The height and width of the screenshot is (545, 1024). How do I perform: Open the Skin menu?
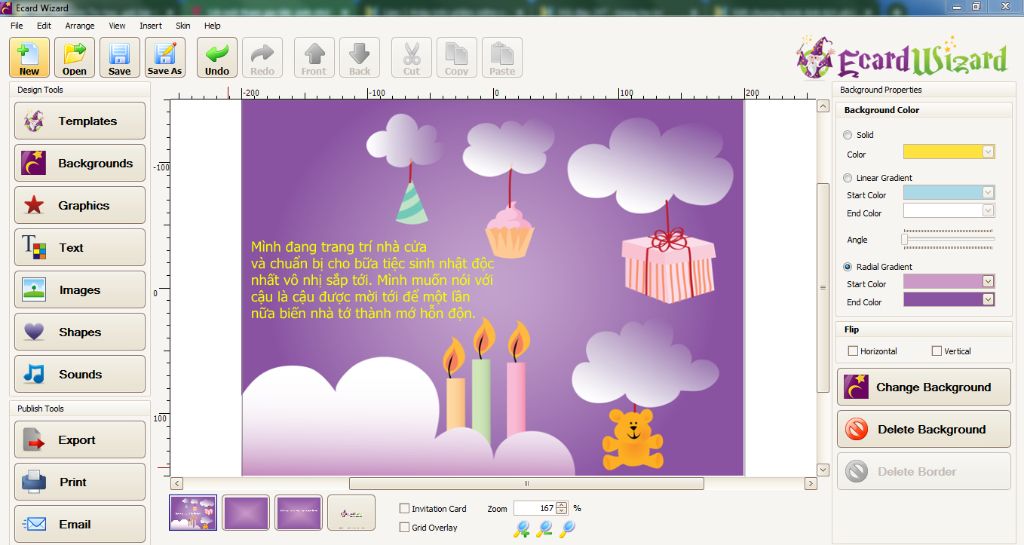click(x=183, y=25)
